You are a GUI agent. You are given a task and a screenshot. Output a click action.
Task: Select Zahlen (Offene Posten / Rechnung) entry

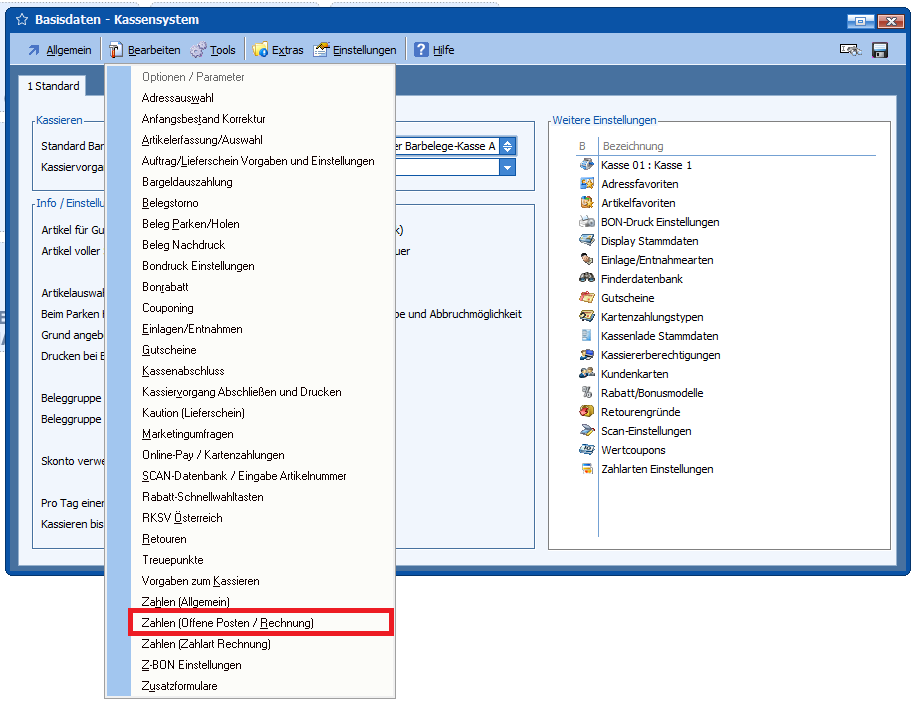[228, 623]
